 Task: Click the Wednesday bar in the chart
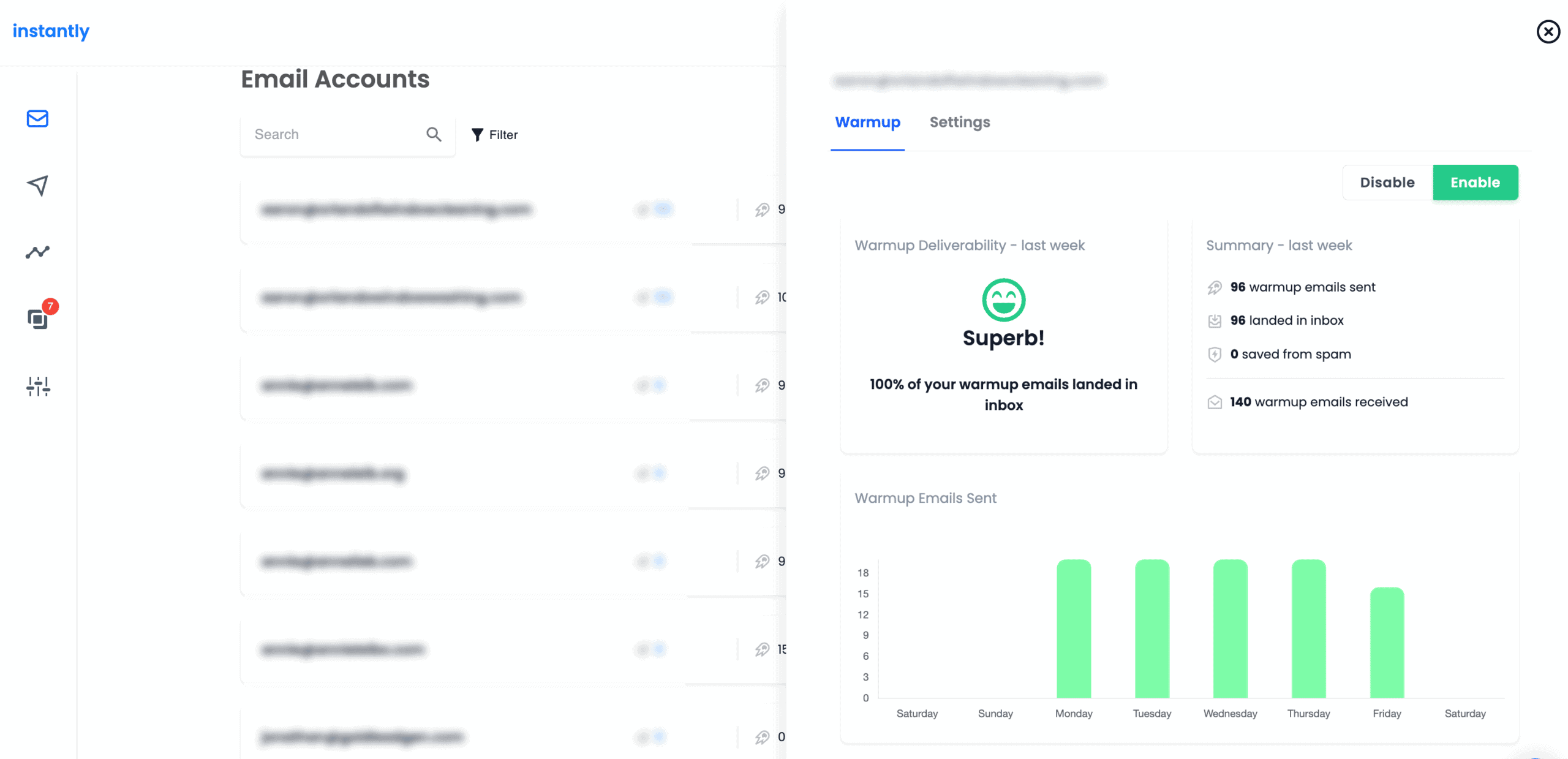point(1230,629)
